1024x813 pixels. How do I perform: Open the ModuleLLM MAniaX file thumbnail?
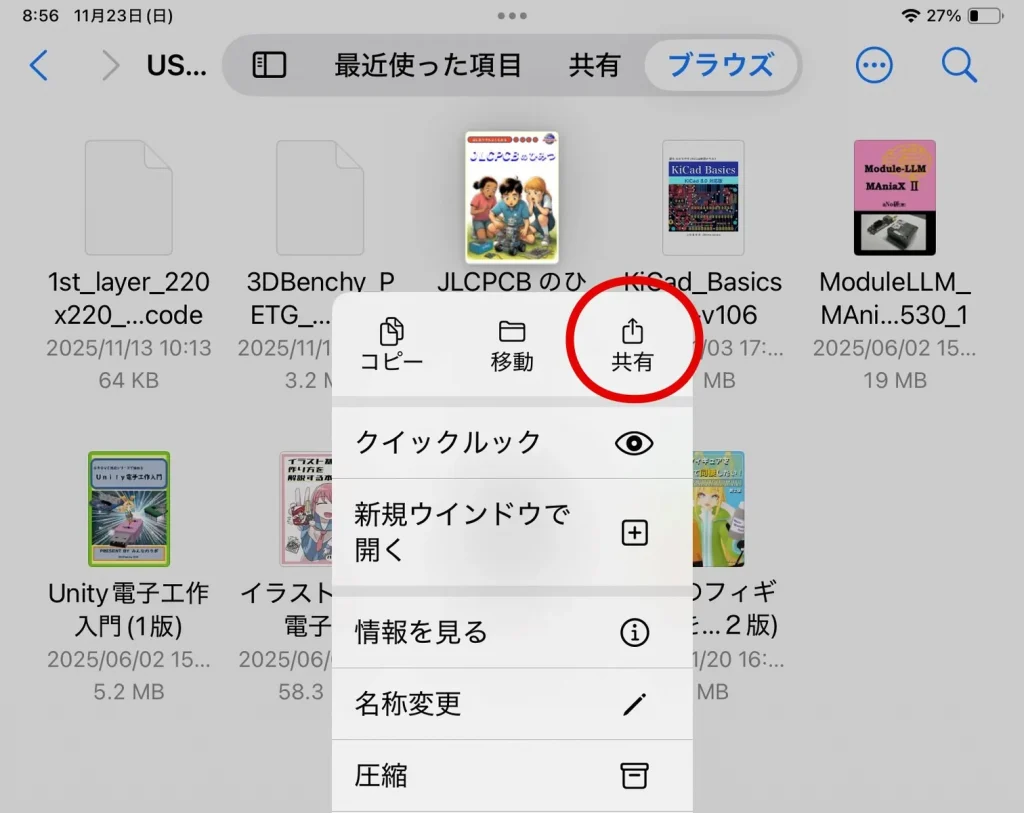pos(894,197)
